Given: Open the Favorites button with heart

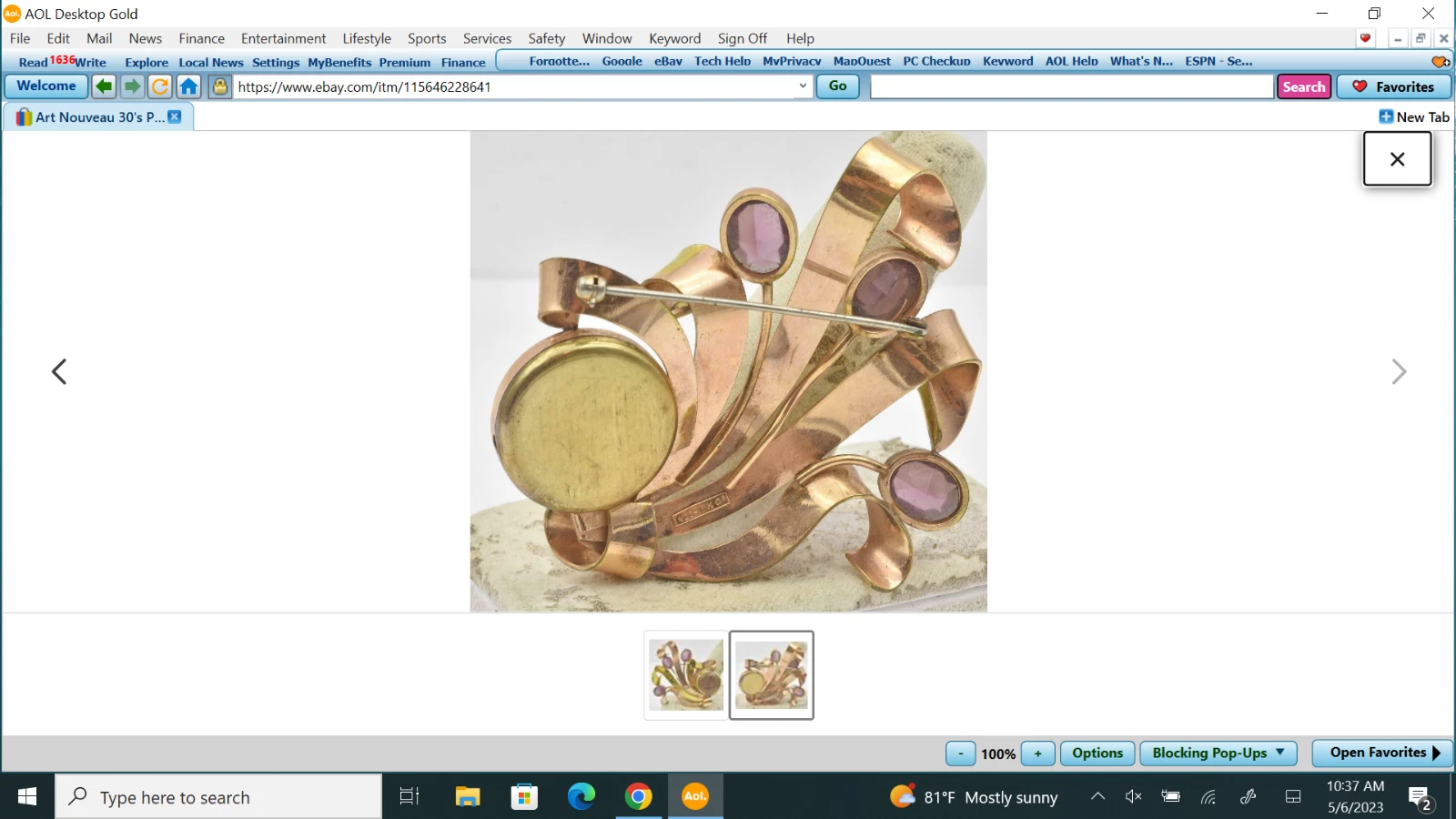Looking at the screenshot, I should [x=1394, y=86].
